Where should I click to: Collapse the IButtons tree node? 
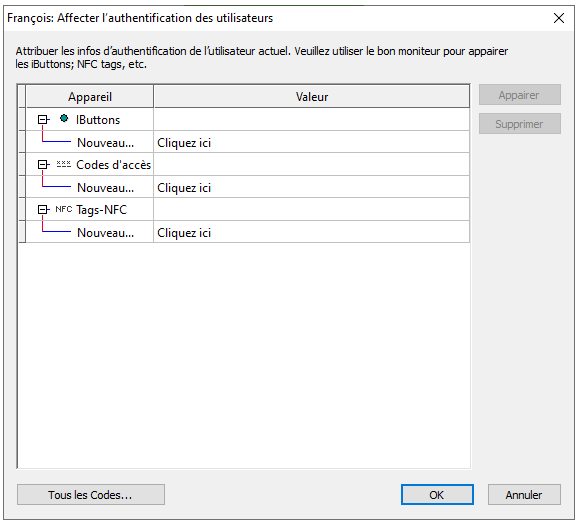pos(43,119)
